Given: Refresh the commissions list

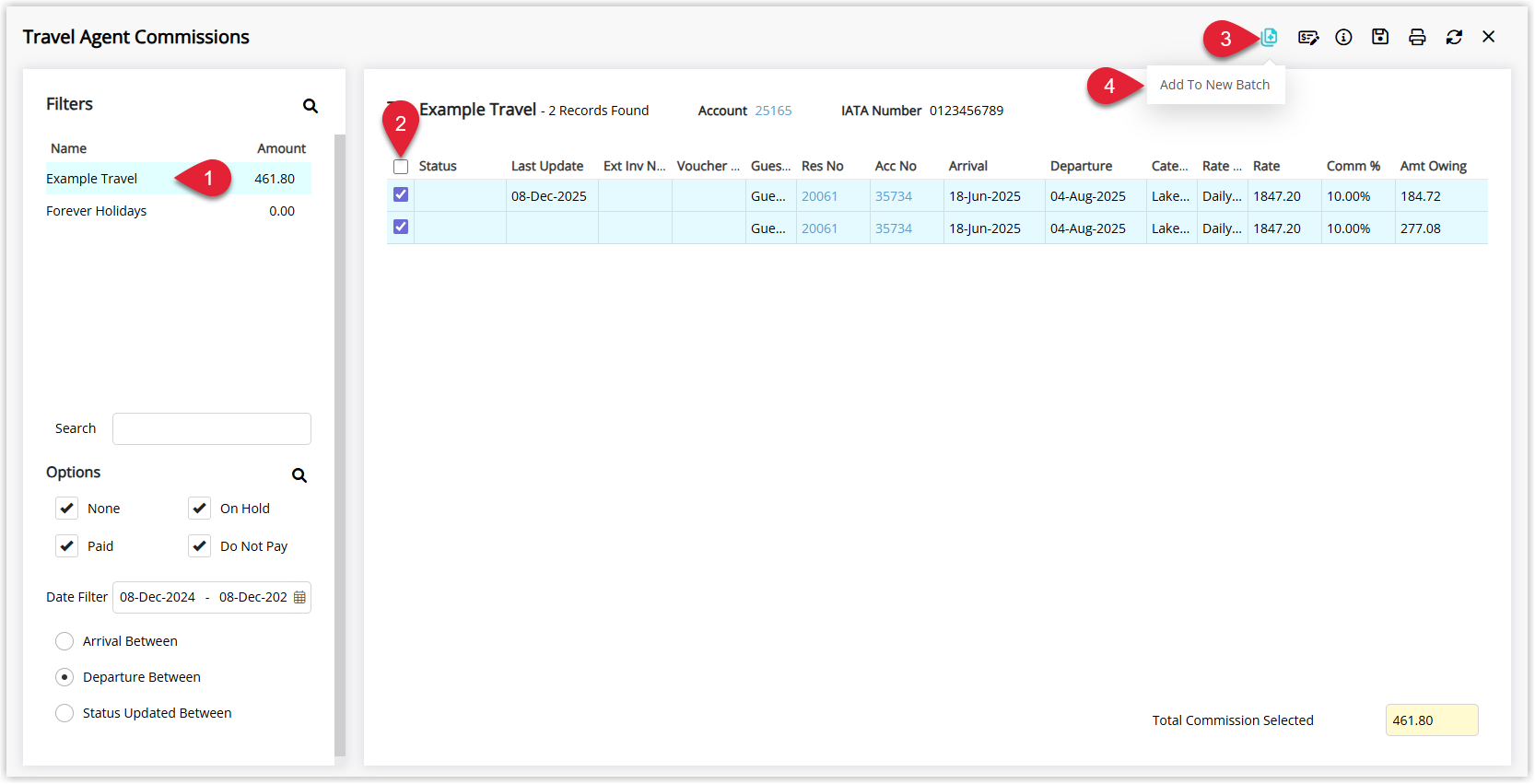Looking at the screenshot, I should click(x=1454, y=37).
